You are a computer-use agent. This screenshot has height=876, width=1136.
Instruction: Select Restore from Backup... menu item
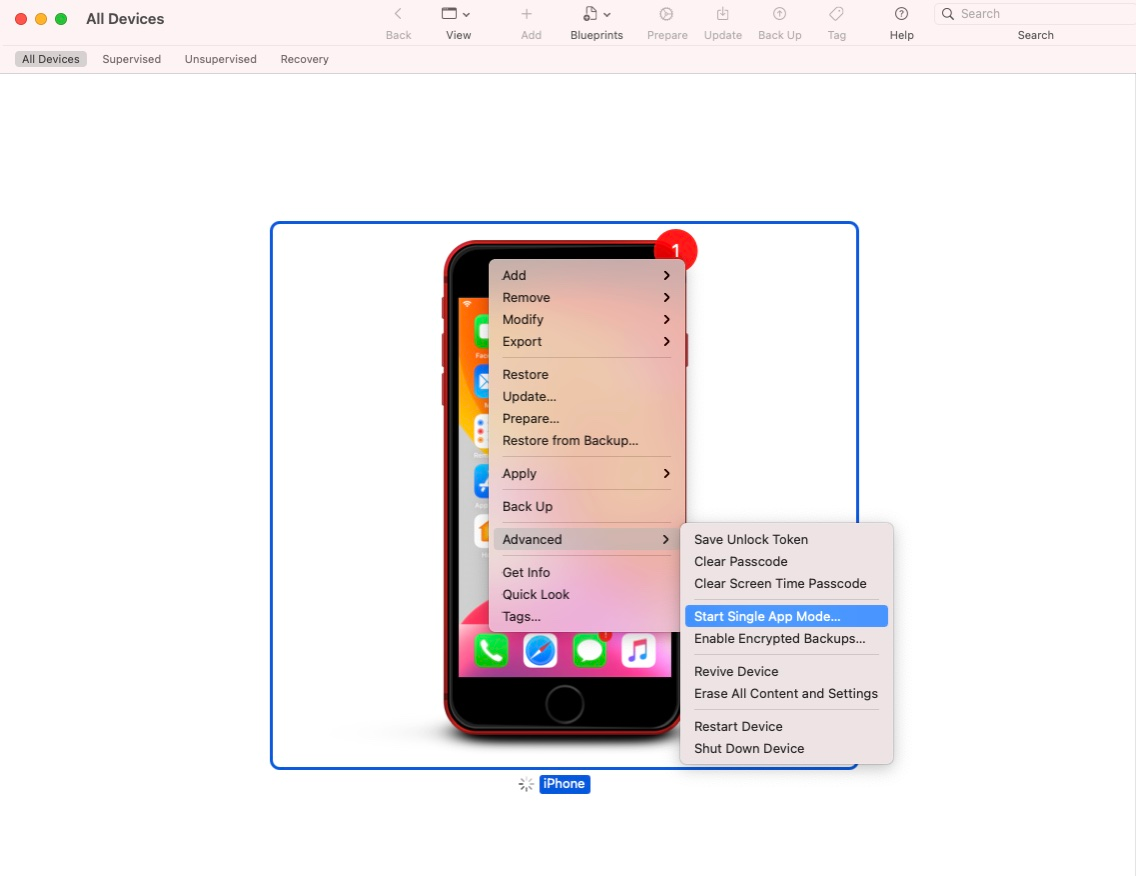point(587,441)
